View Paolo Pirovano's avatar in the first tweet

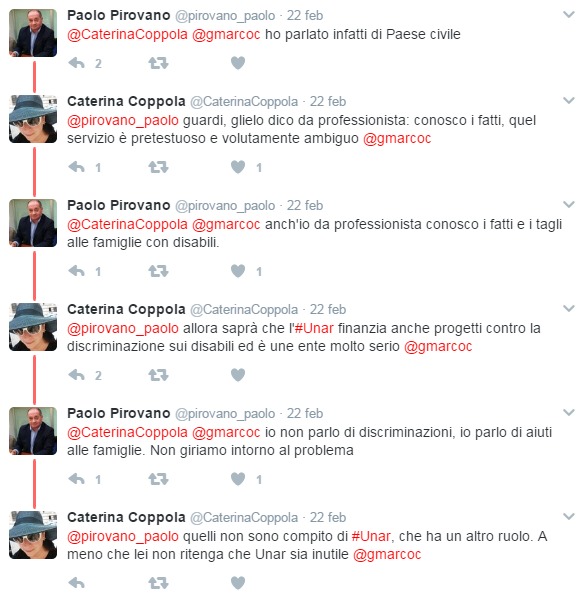coord(33,33)
